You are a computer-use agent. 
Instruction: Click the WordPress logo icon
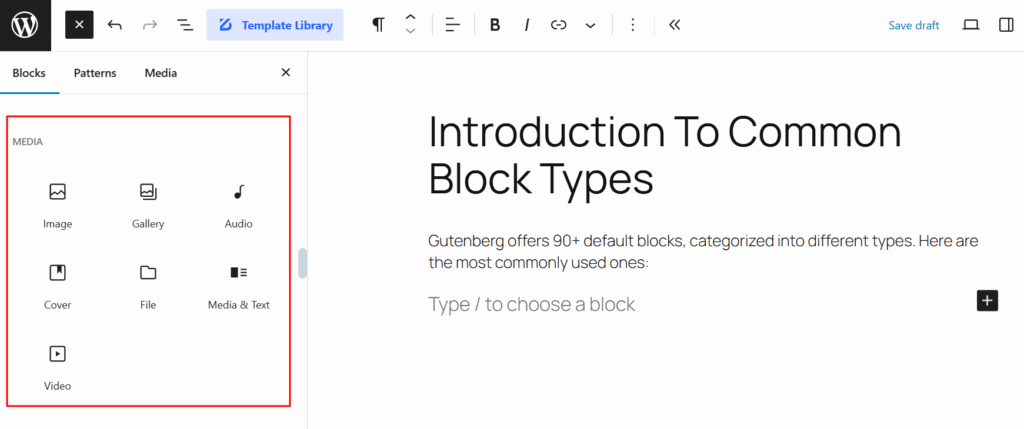(x=25, y=25)
